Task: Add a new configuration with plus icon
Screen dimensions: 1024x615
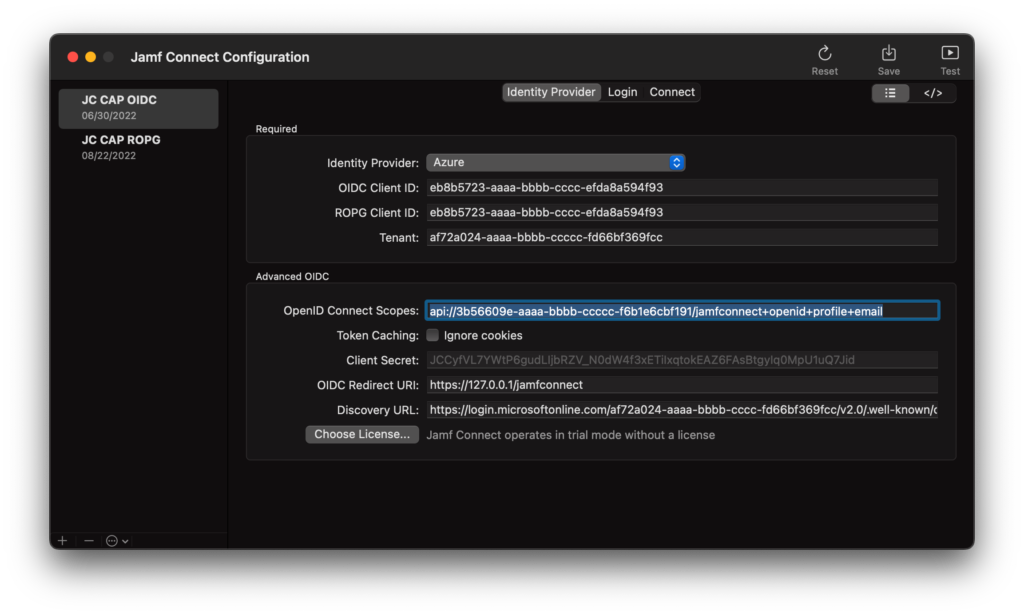Action: [63, 541]
